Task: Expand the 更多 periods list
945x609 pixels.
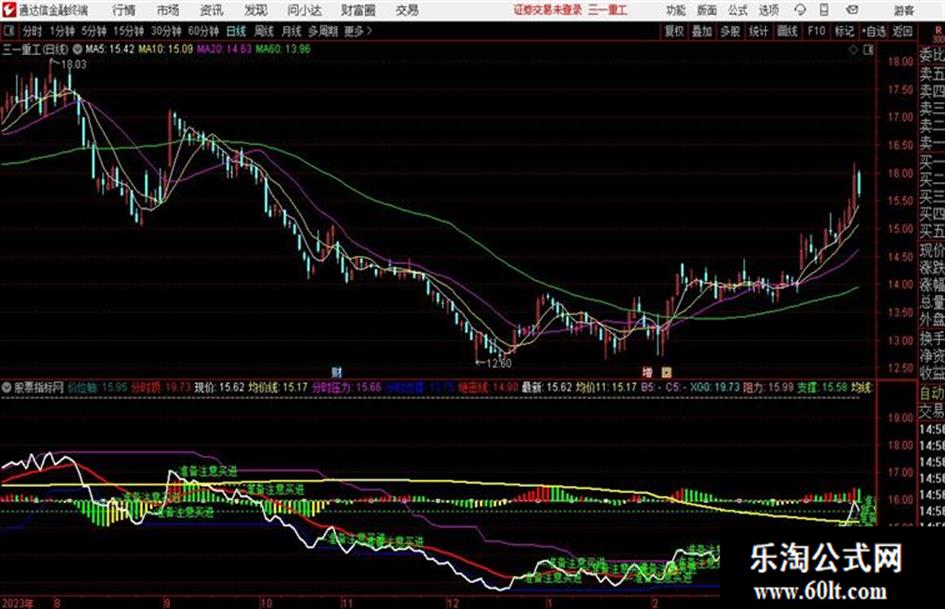Action: tap(358, 31)
